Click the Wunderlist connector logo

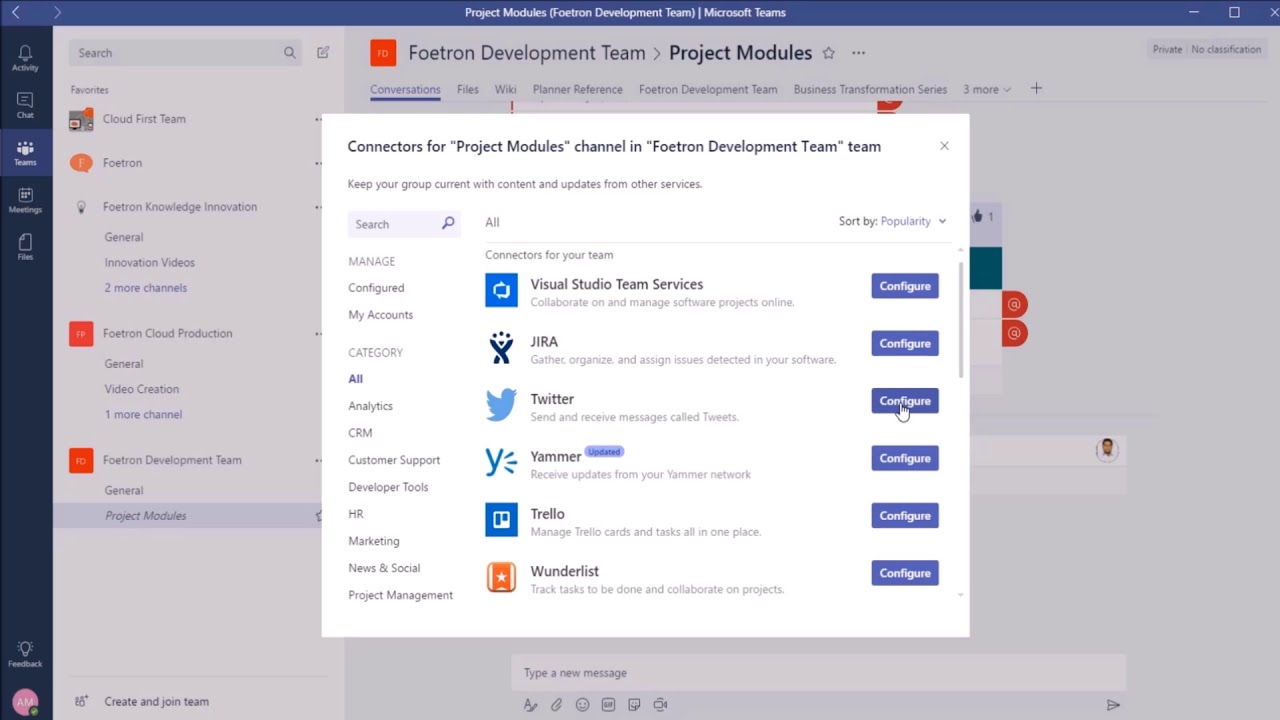click(x=501, y=577)
